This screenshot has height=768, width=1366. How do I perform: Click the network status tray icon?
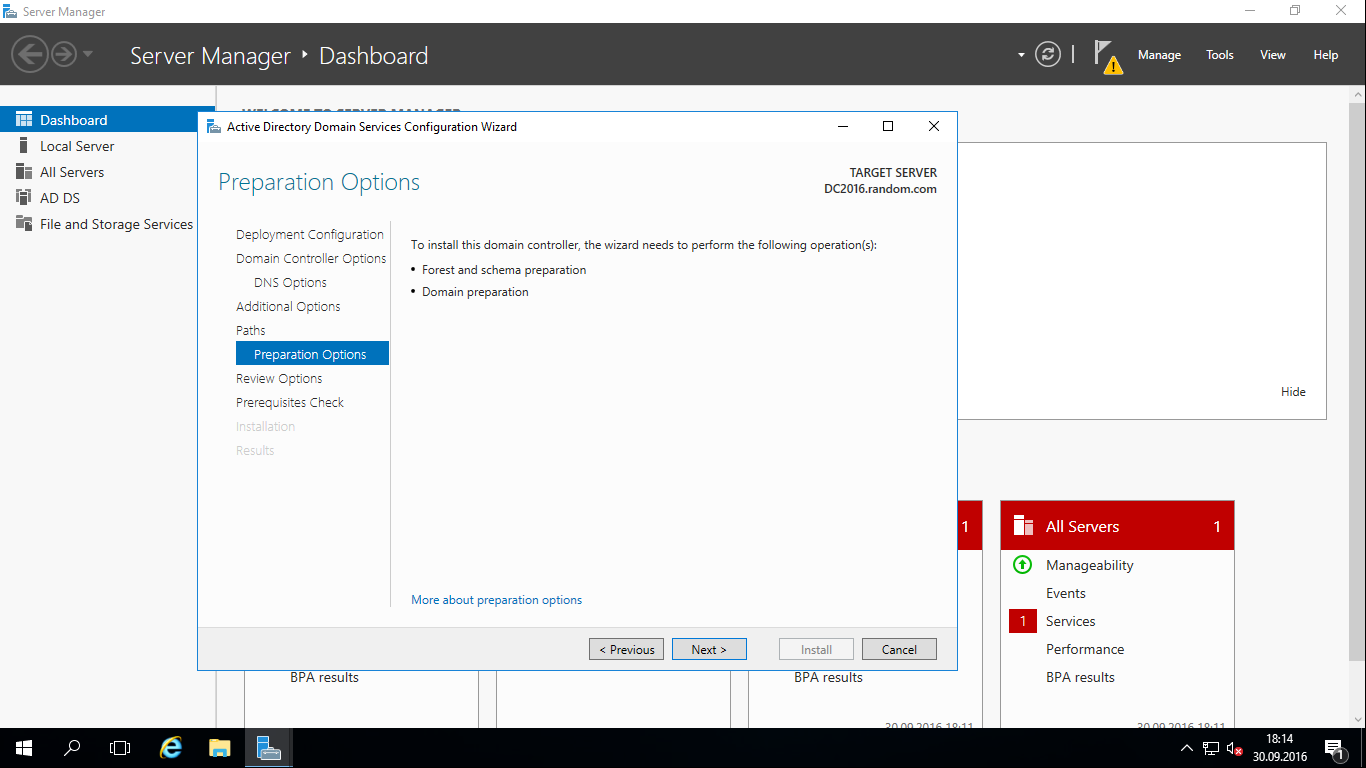(x=1211, y=748)
